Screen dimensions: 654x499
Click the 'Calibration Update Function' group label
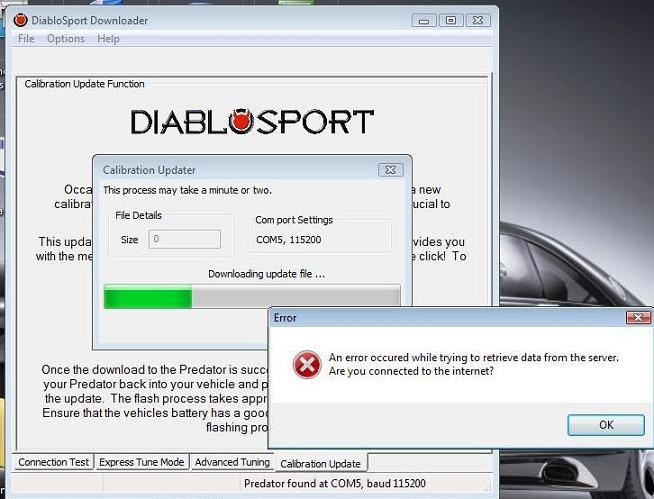click(x=84, y=84)
